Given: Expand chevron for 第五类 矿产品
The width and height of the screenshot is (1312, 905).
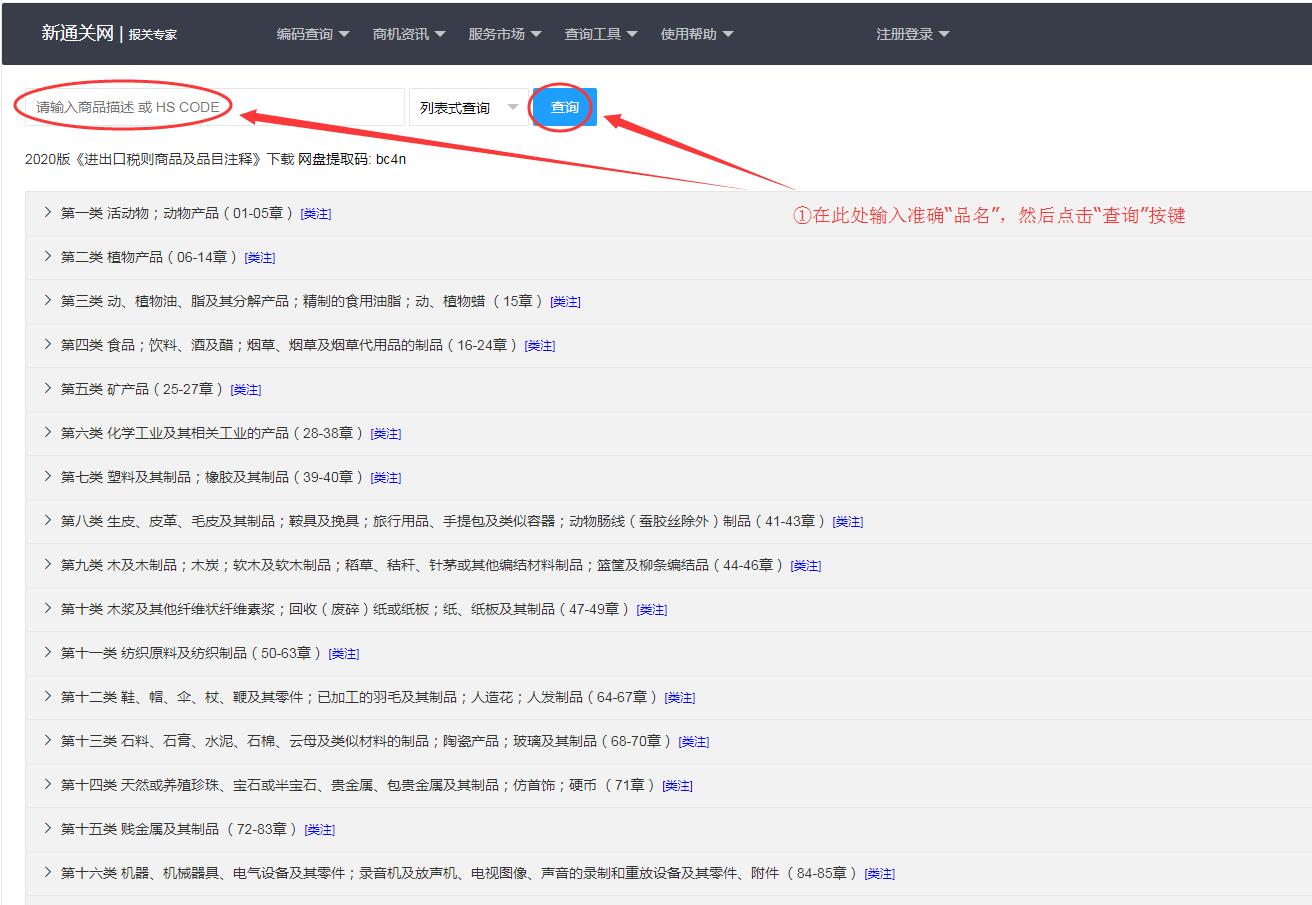Looking at the screenshot, I should (47, 388).
